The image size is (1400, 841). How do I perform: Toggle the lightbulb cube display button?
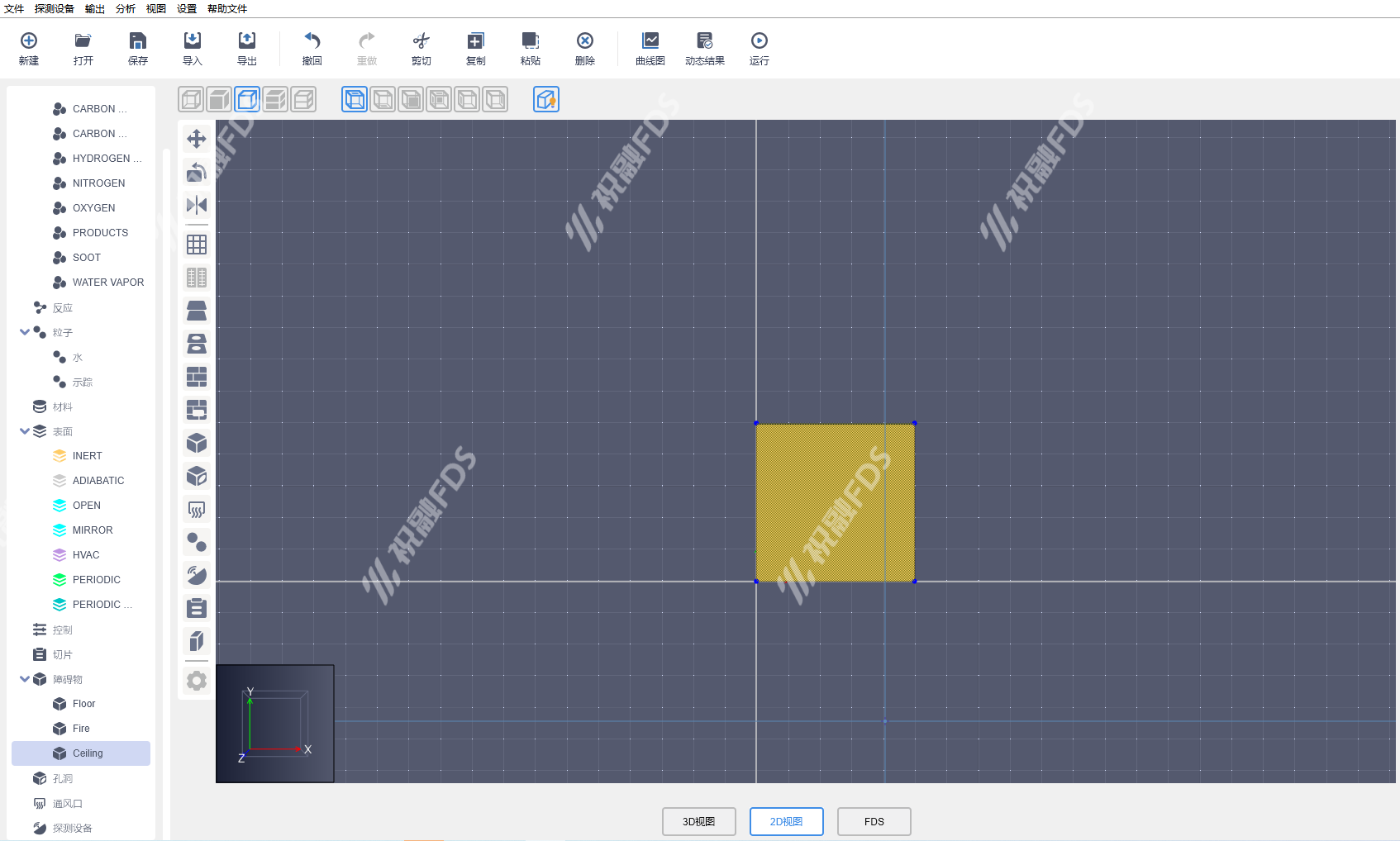point(546,100)
